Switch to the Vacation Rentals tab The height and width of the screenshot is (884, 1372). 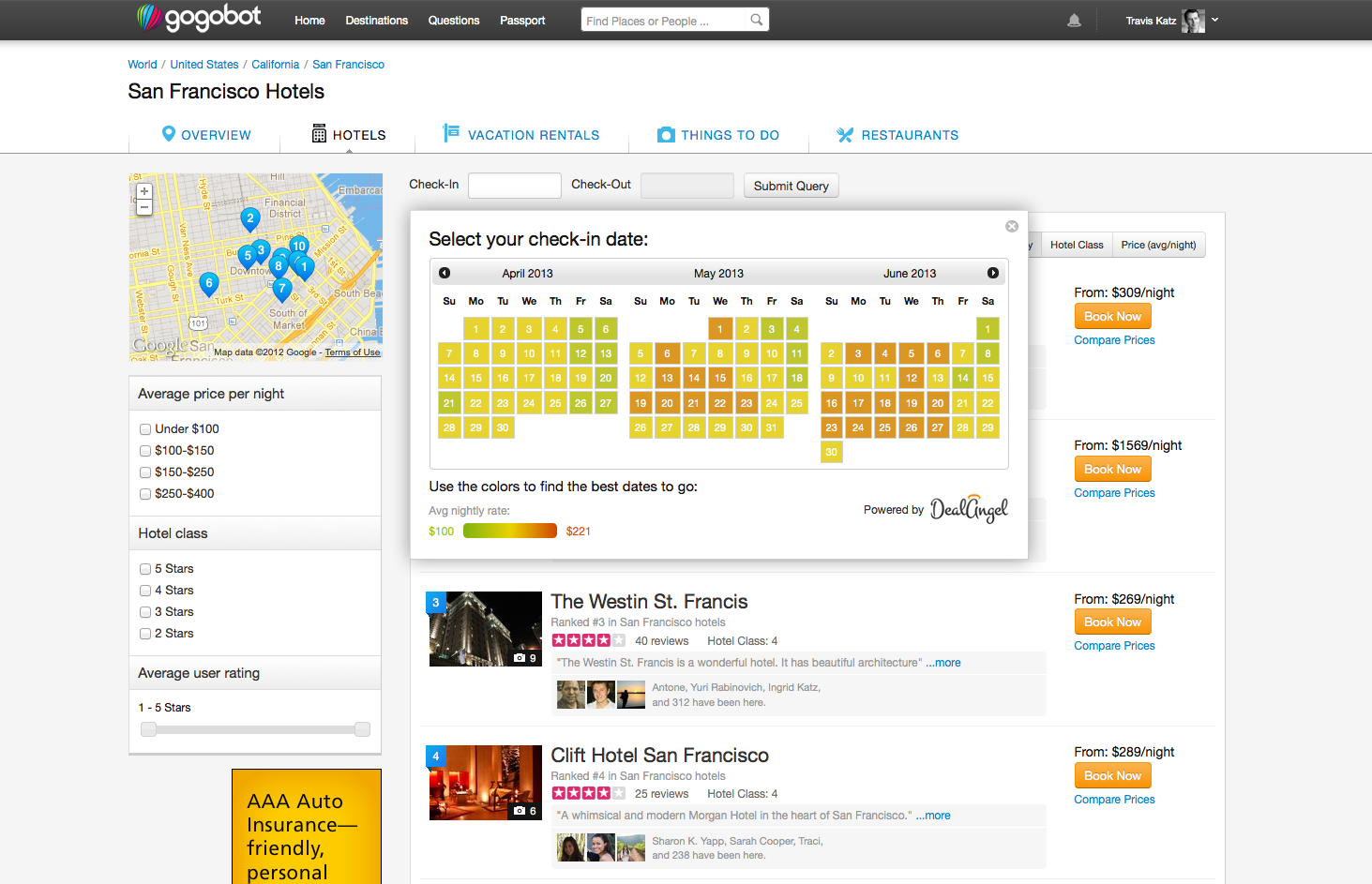tap(520, 135)
